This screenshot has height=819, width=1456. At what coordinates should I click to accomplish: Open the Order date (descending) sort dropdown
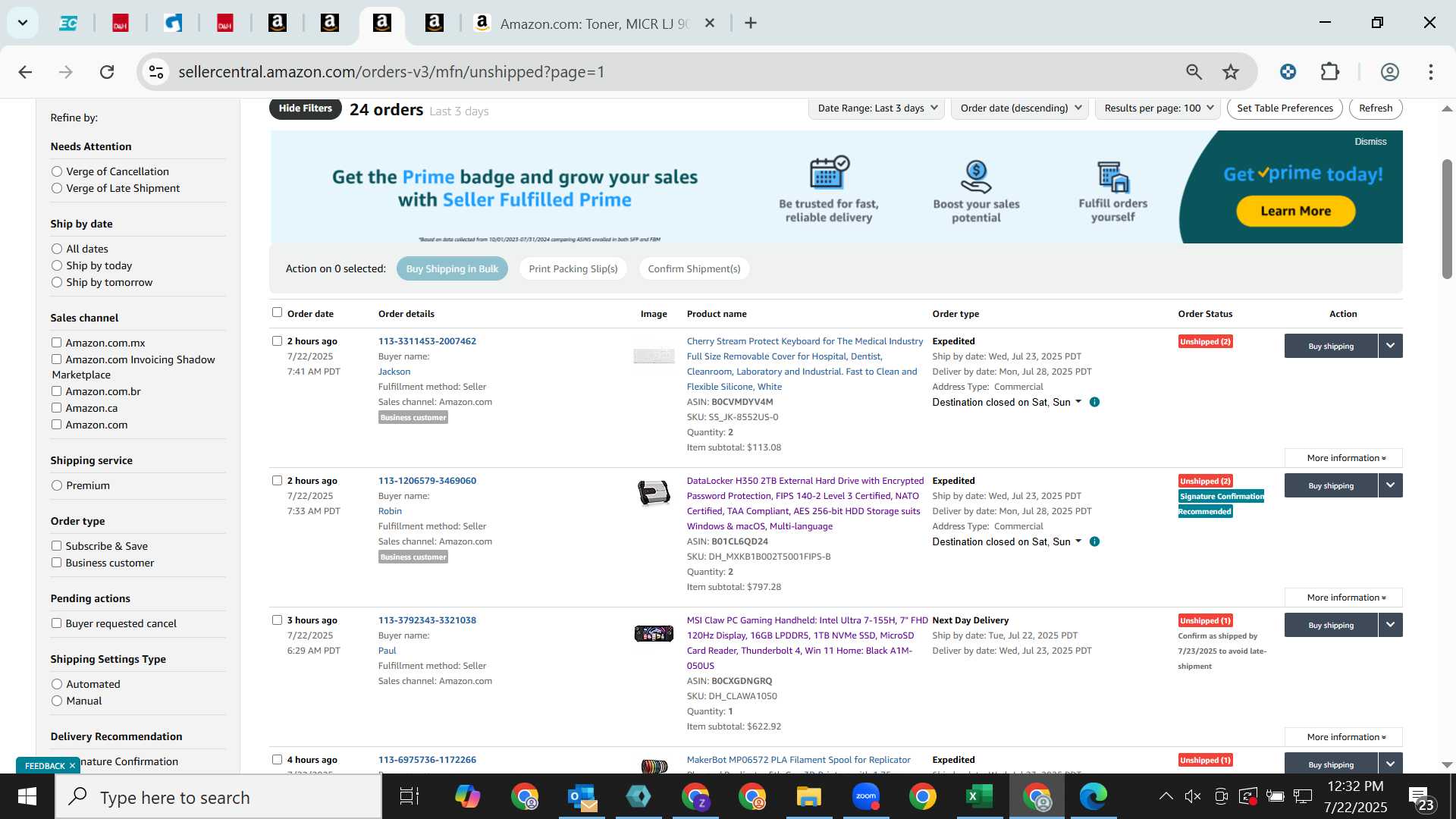click(x=1020, y=108)
